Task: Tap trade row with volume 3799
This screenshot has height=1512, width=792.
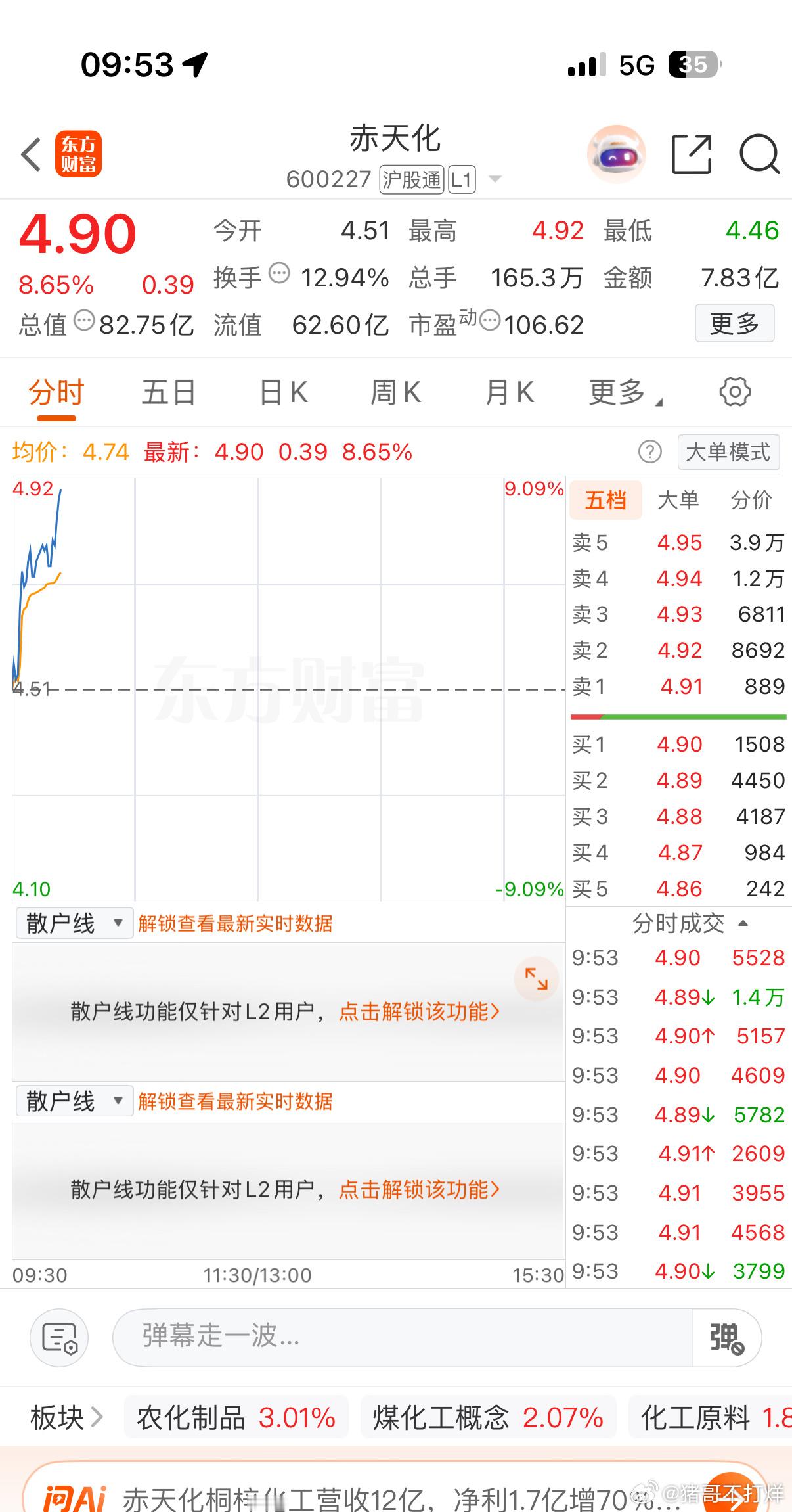Action: [x=678, y=1271]
